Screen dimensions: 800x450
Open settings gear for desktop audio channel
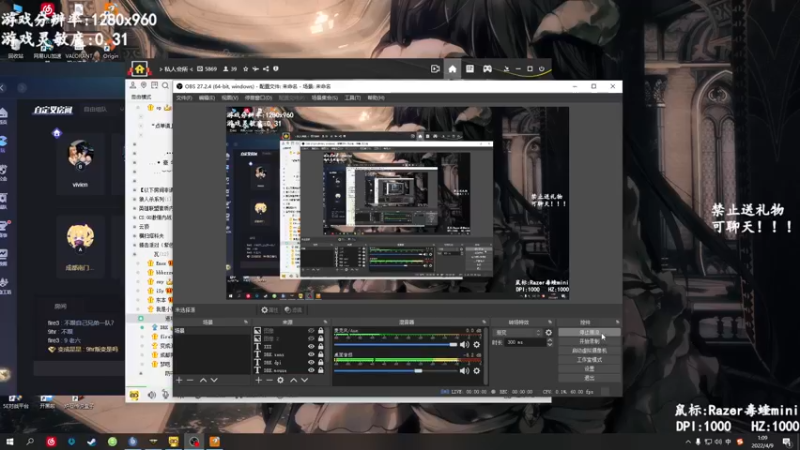pos(477,371)
